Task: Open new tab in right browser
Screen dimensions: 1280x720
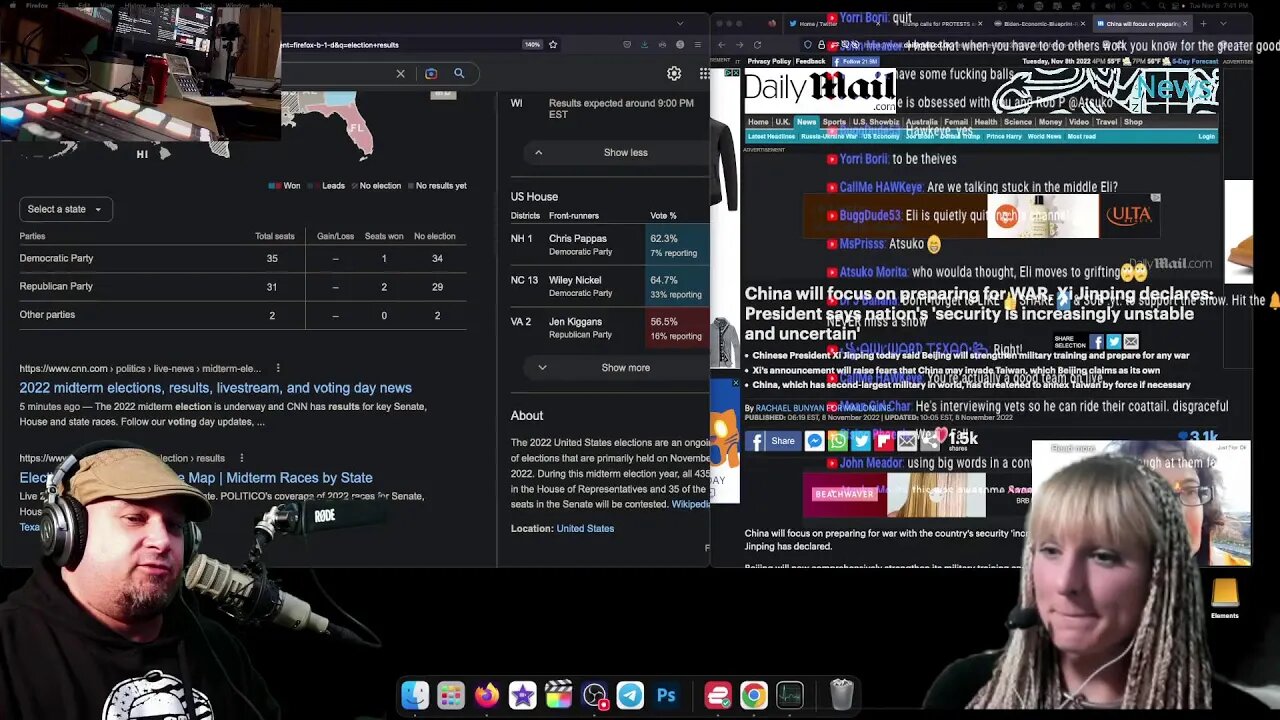Action: click(x=1203, y=23)
